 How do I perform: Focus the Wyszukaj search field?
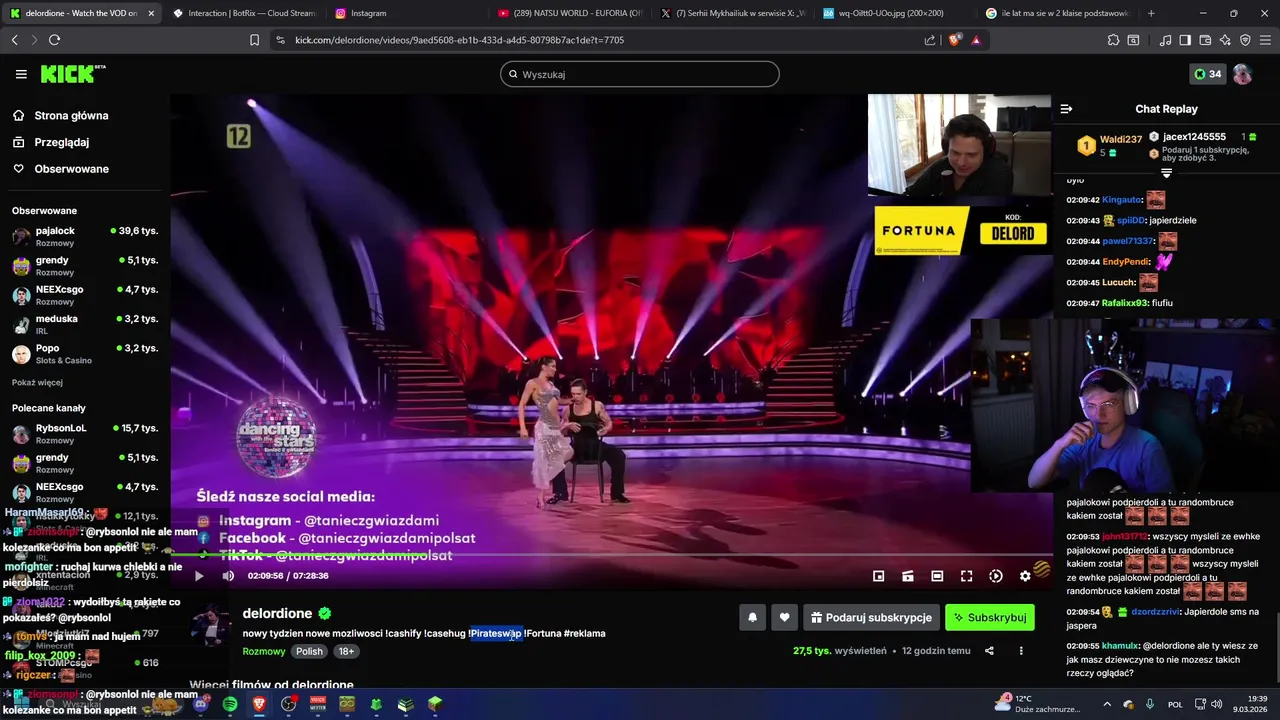(x=640, y=74)
